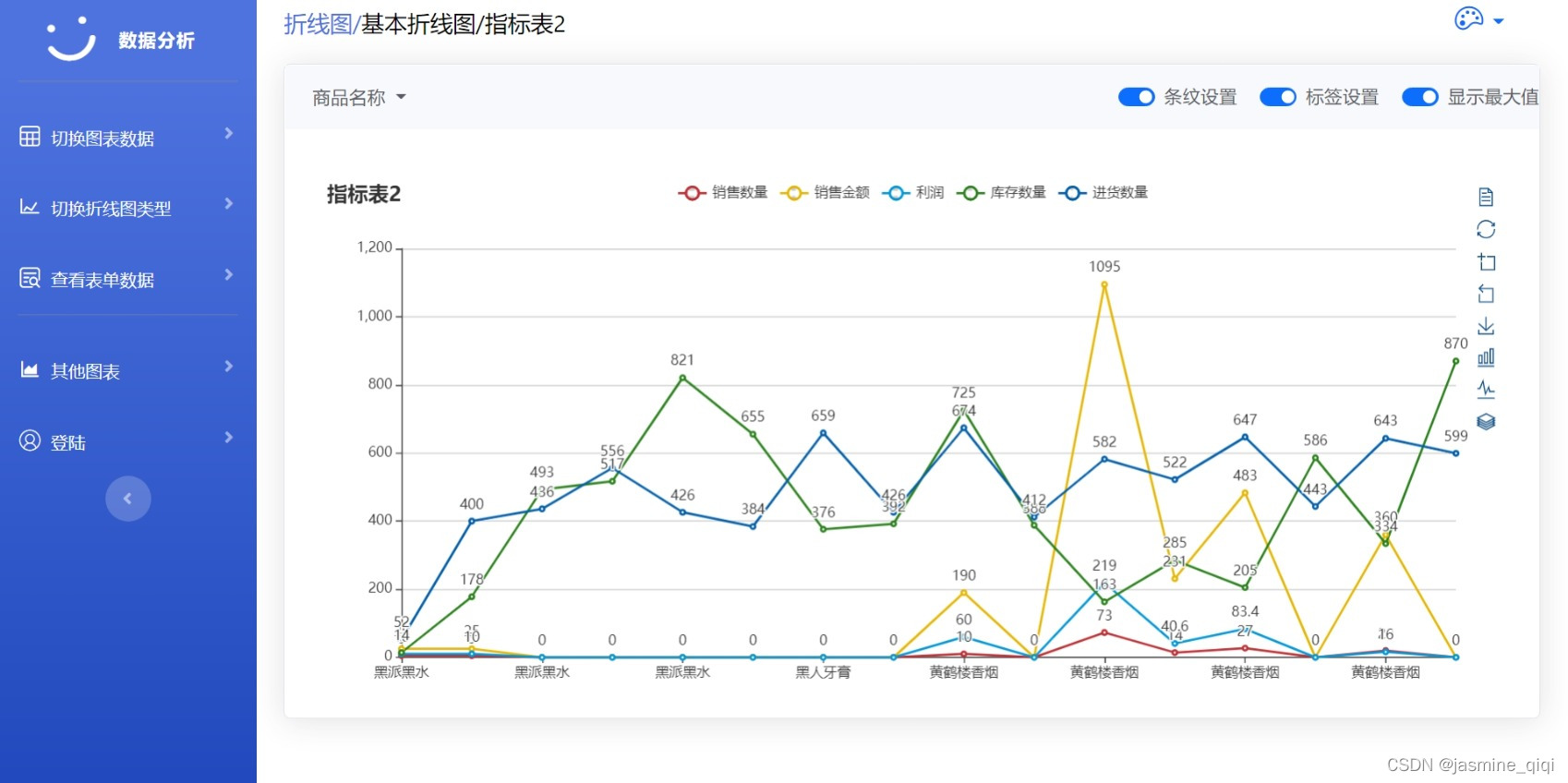The image size is (1568, 783).
Task: Toggle the 销售金额 legend series
Action: click(825, 192)
